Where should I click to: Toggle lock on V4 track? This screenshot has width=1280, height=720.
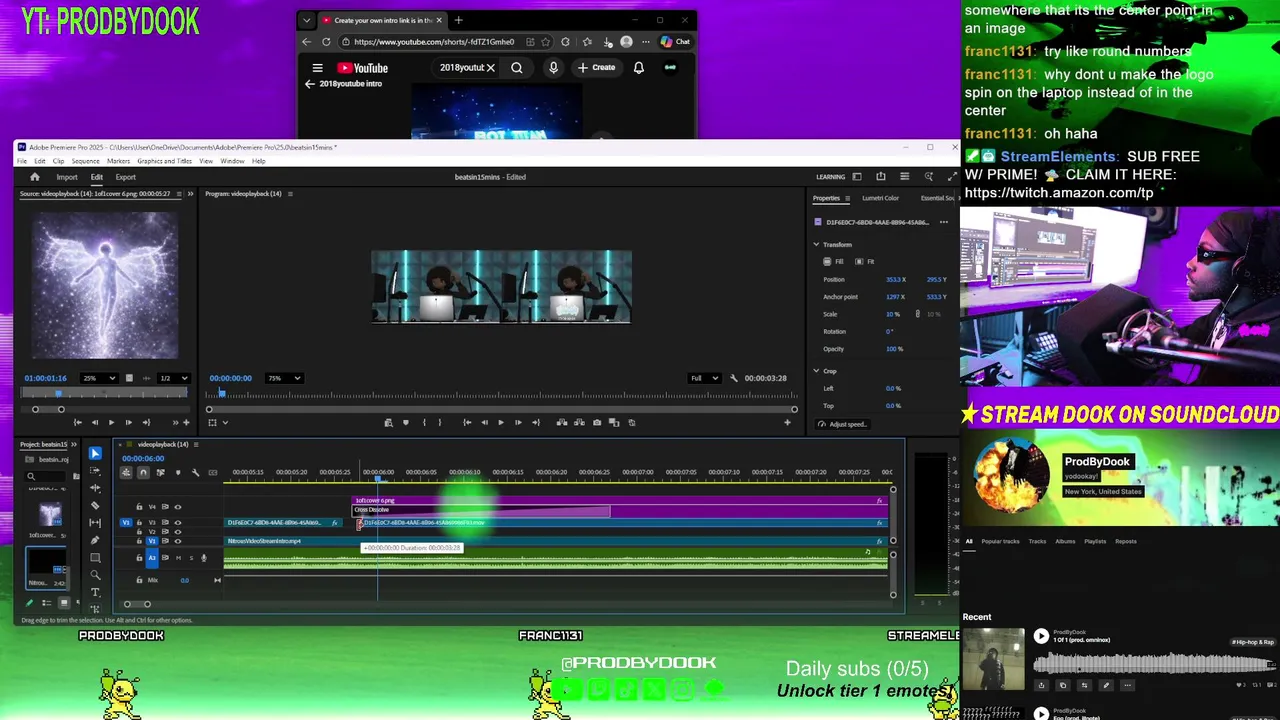[139, 506]
